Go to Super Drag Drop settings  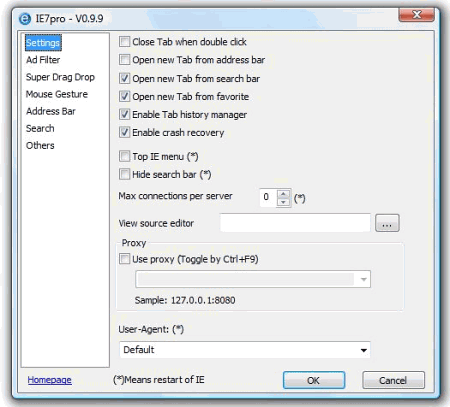coord(60,77)
